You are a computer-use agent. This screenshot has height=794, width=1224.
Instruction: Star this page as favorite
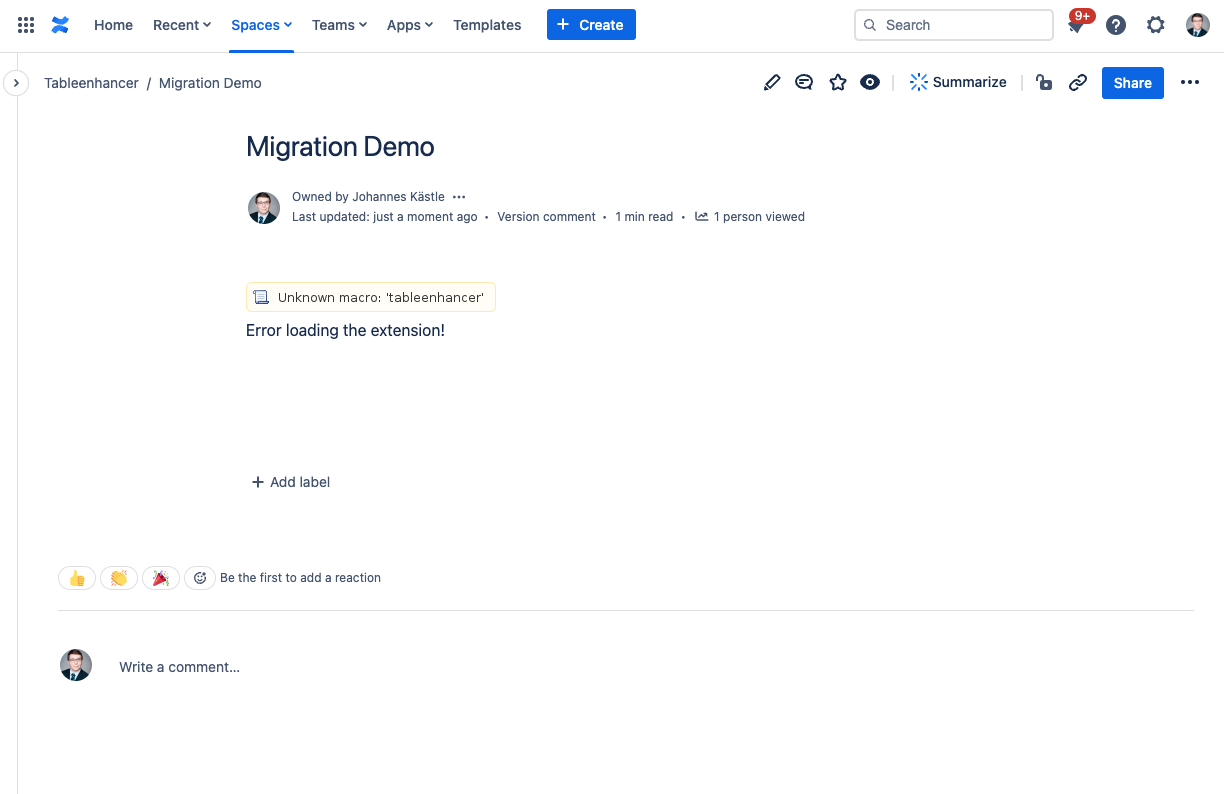[x=838, y=83]
